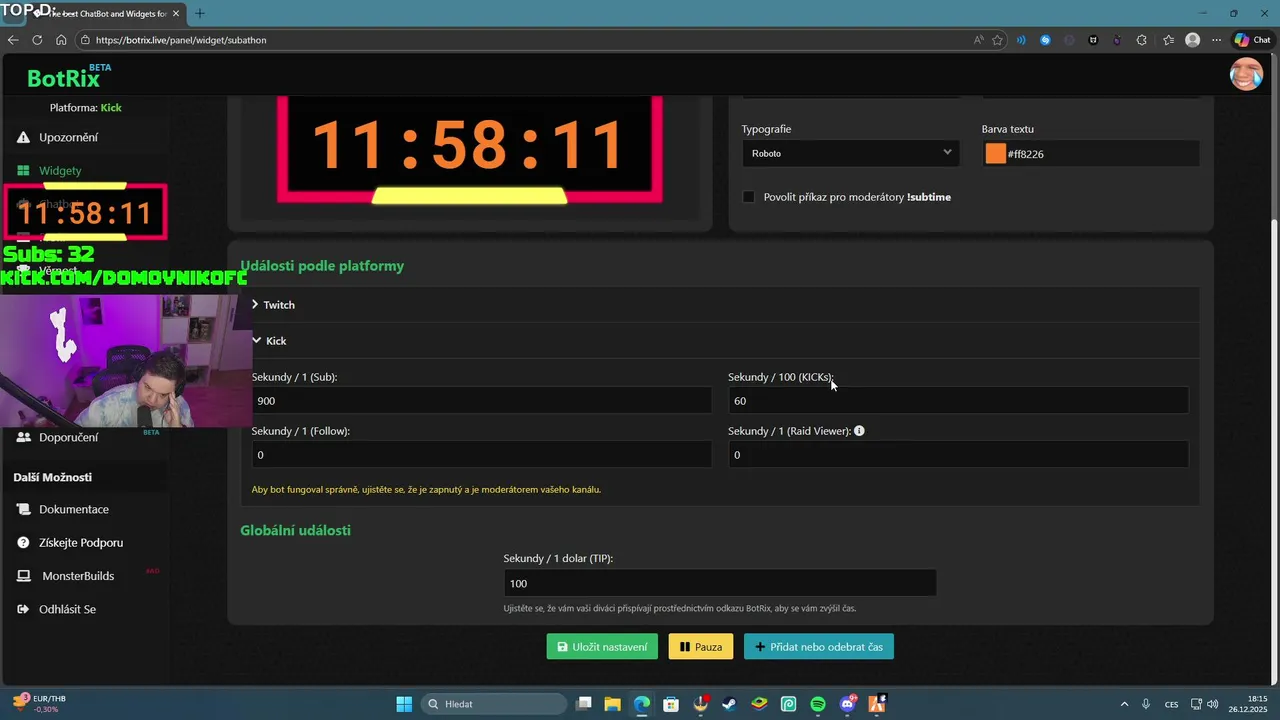Open Discord from the taskbar
The width and height of the screenshot is (1280, 720).
coord(847,704)
